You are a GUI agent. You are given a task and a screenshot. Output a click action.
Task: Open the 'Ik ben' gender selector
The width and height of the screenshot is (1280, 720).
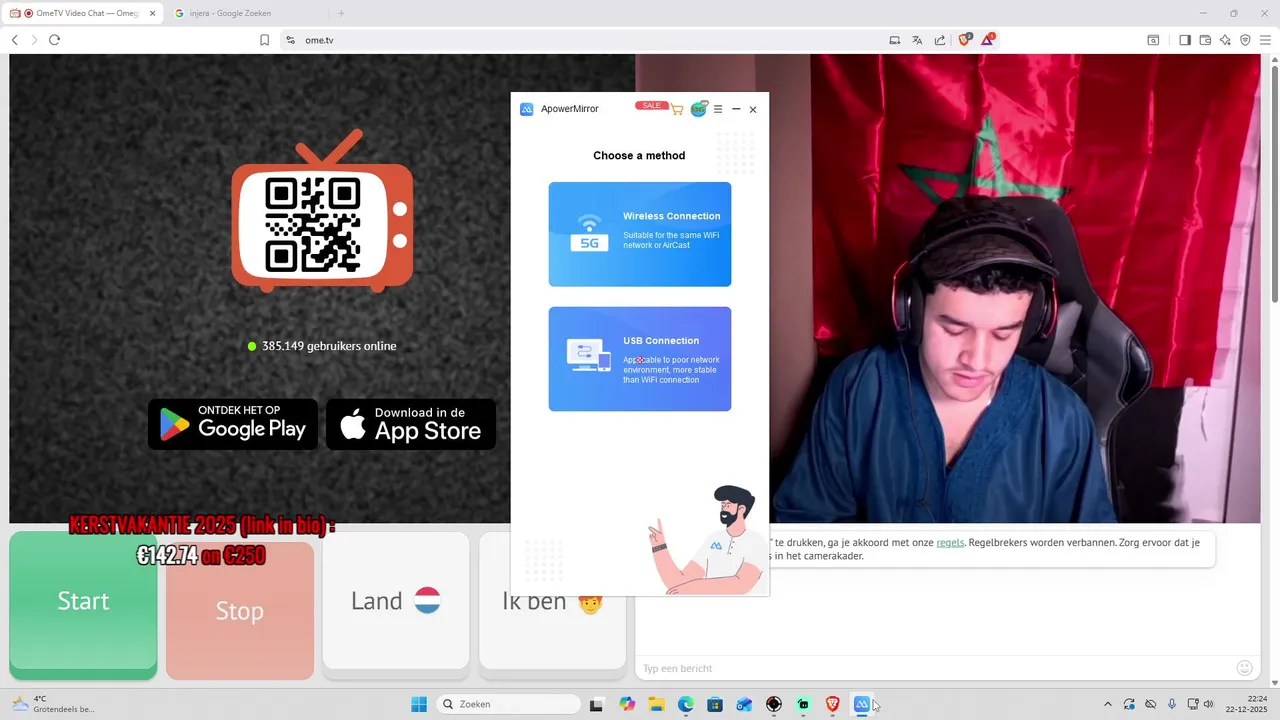[x=553, y=601]
